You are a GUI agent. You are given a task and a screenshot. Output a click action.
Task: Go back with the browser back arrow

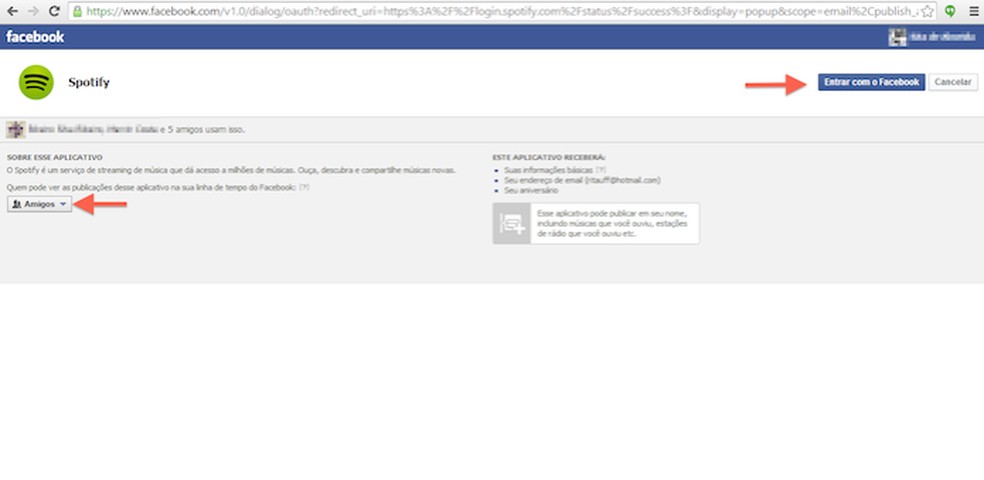pyautogui.click(x=12, y=11)
